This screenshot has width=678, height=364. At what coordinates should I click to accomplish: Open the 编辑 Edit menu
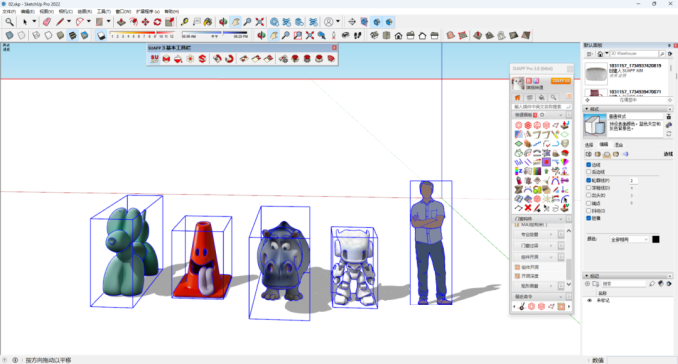coord(28,11)
